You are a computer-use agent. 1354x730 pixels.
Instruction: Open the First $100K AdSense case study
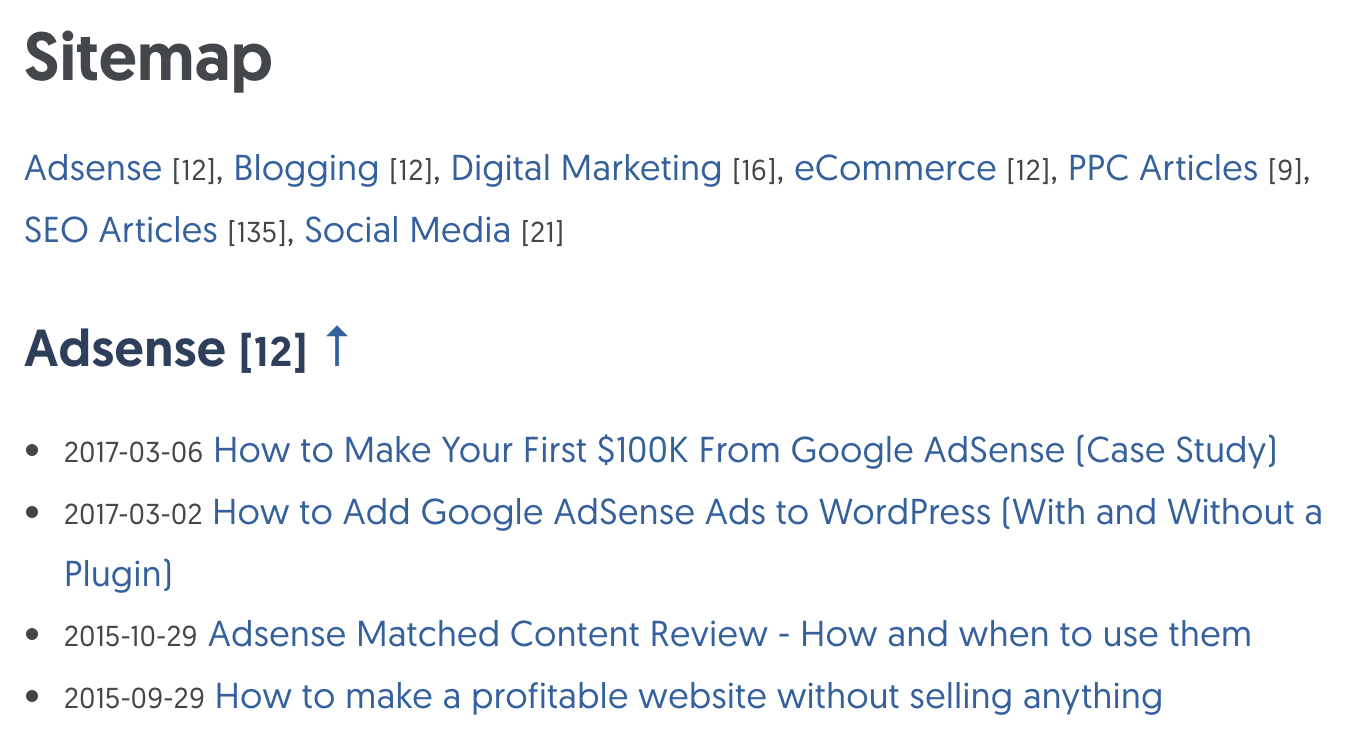click(x=745, y=450)
